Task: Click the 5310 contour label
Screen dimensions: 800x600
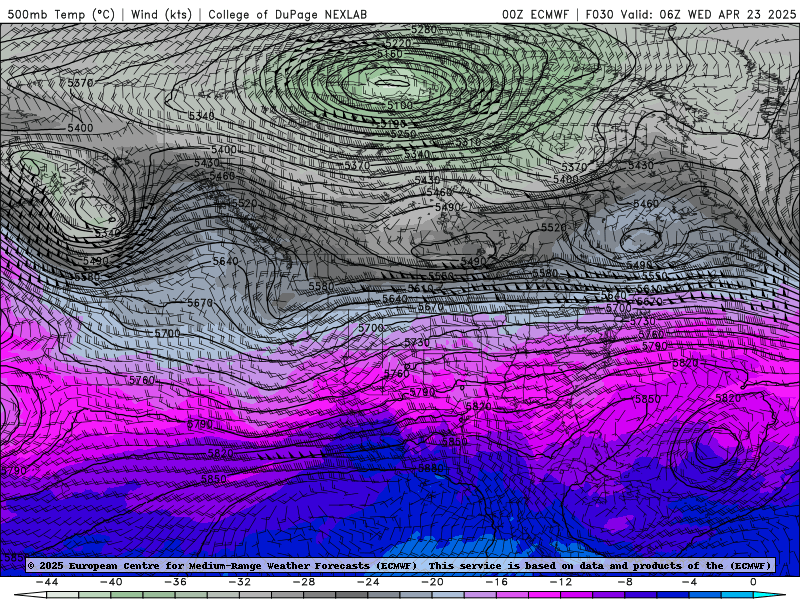Action: [468, 142]
